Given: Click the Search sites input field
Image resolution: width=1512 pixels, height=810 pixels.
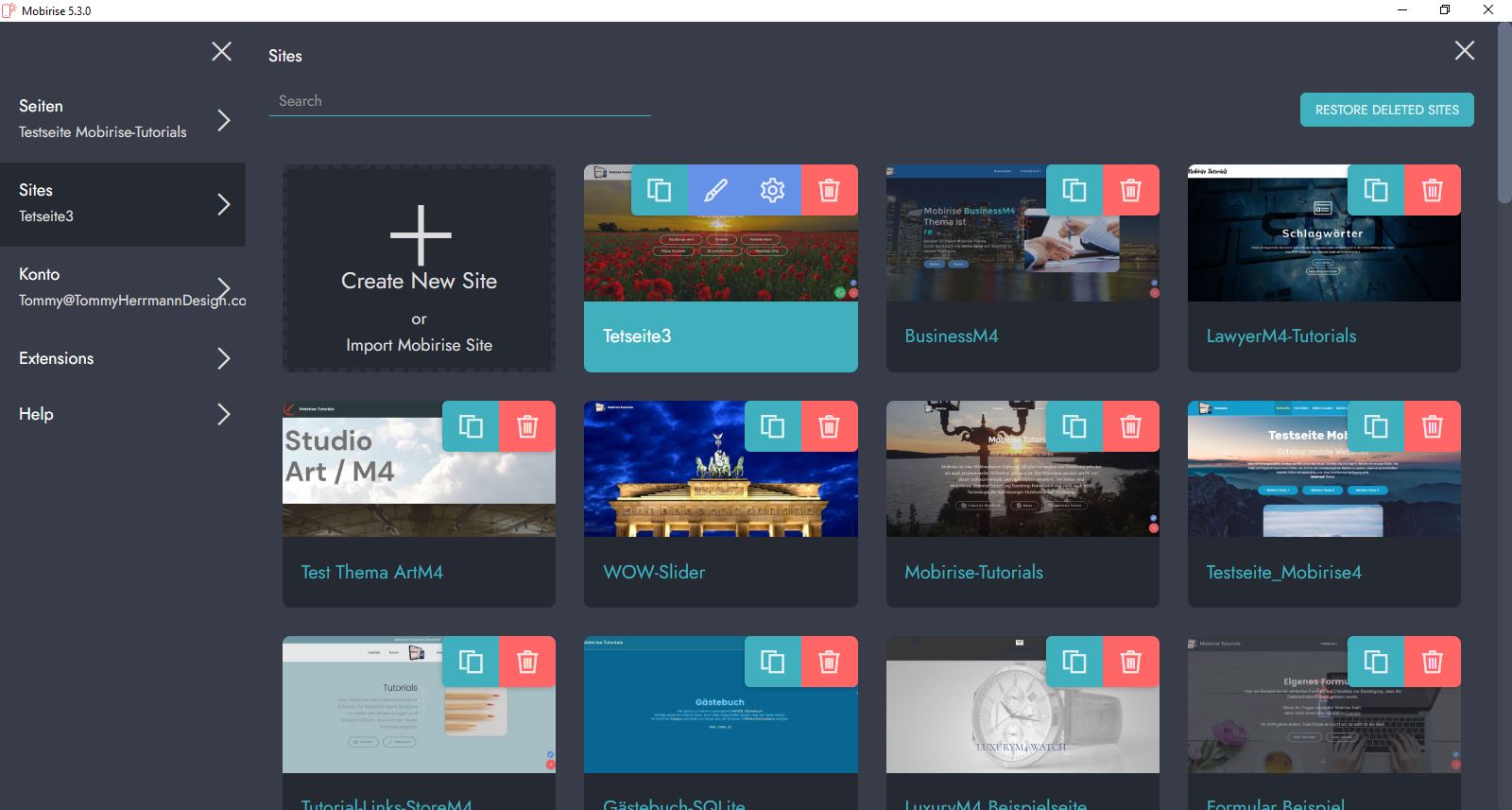Looking at the screenshot, I should click(x=459, y=101).
